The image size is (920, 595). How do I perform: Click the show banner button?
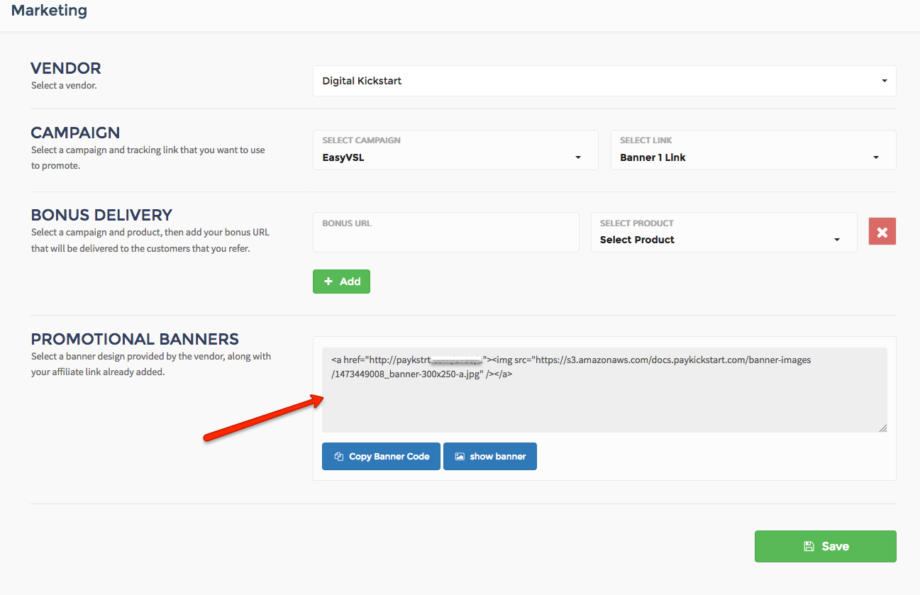point(490,457)
